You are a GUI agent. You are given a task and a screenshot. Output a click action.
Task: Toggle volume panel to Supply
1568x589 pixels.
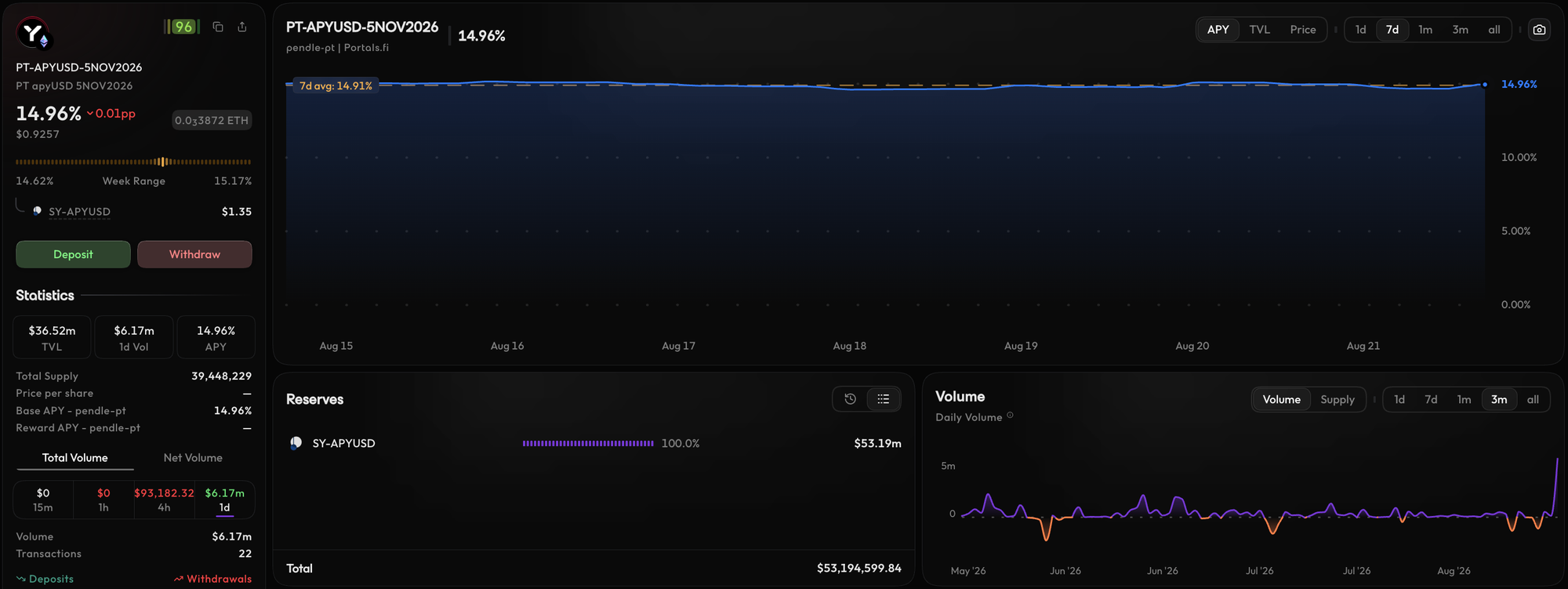coord(1337,399)
